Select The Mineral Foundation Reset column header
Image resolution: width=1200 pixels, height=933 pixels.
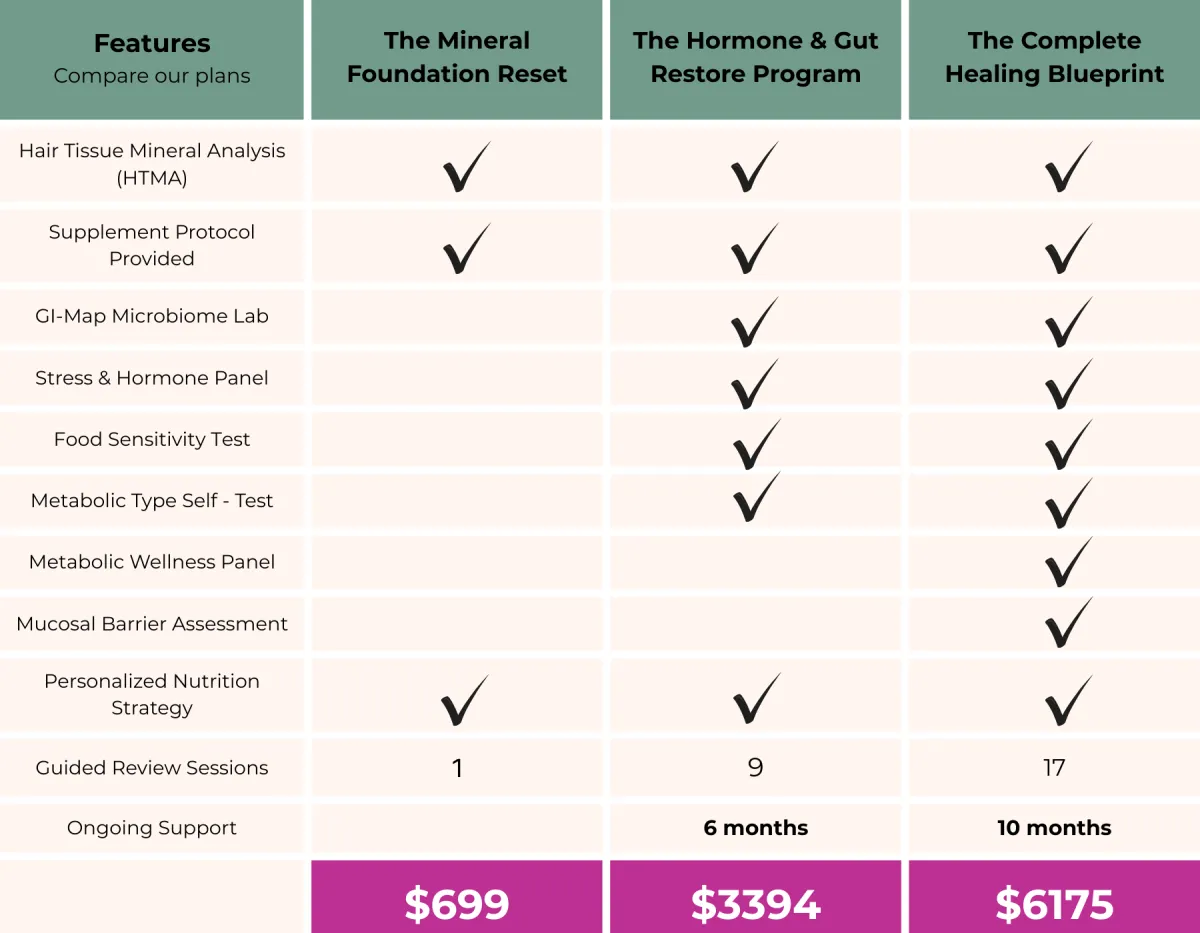coord(457,60)
